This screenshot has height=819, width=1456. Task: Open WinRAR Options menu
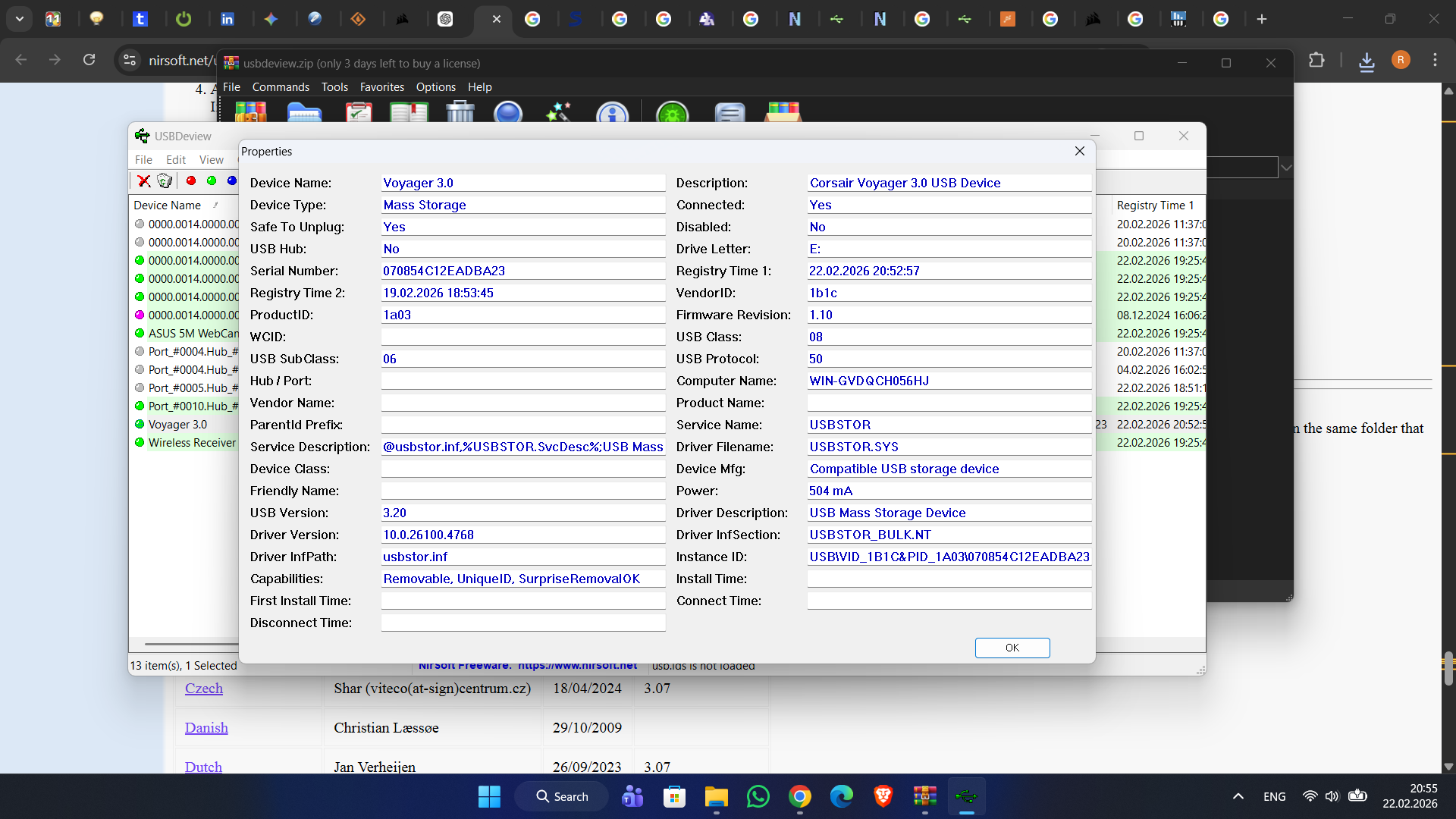pos(436,87)
